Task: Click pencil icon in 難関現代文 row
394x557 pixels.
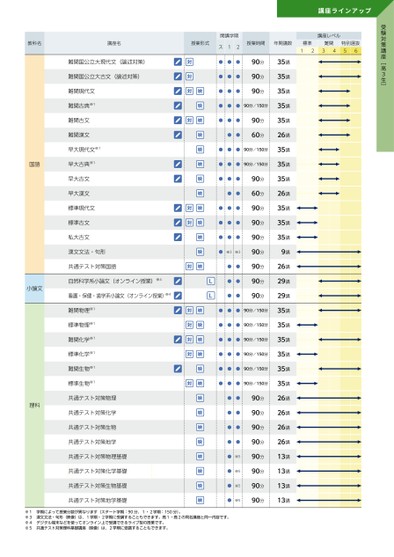Action: [178, 91]
